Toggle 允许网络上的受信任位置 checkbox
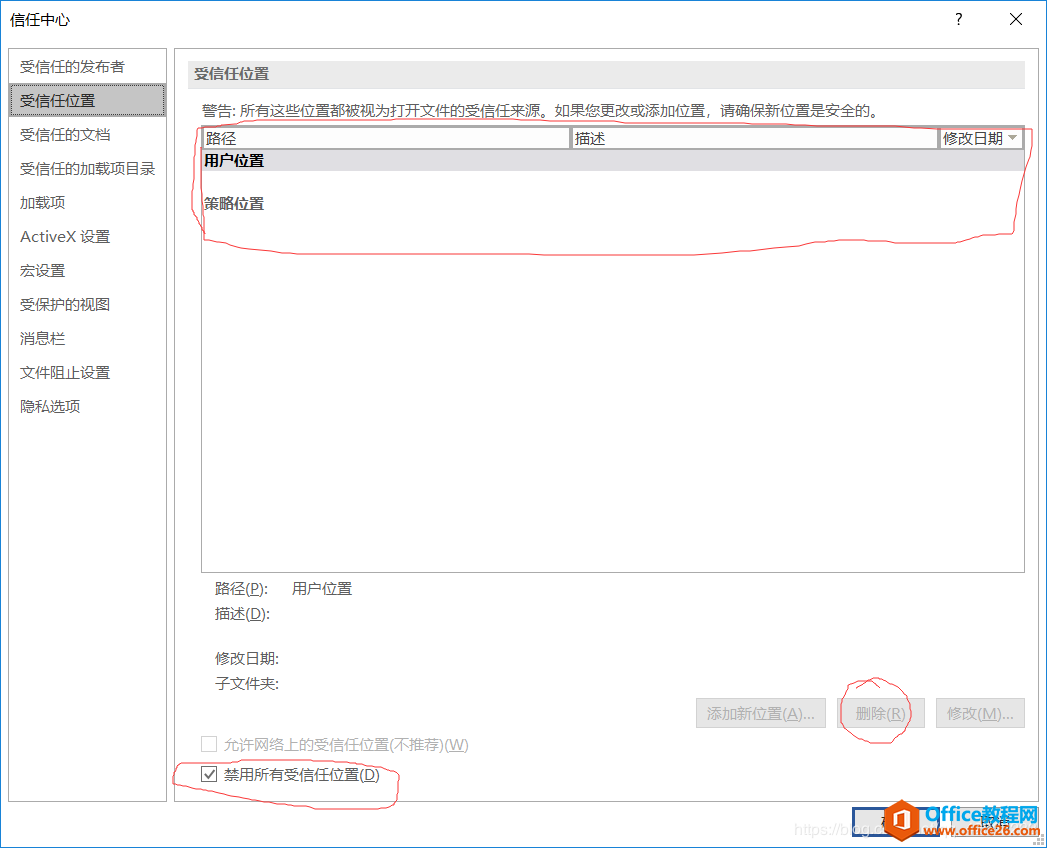 [x=209, y=743]
